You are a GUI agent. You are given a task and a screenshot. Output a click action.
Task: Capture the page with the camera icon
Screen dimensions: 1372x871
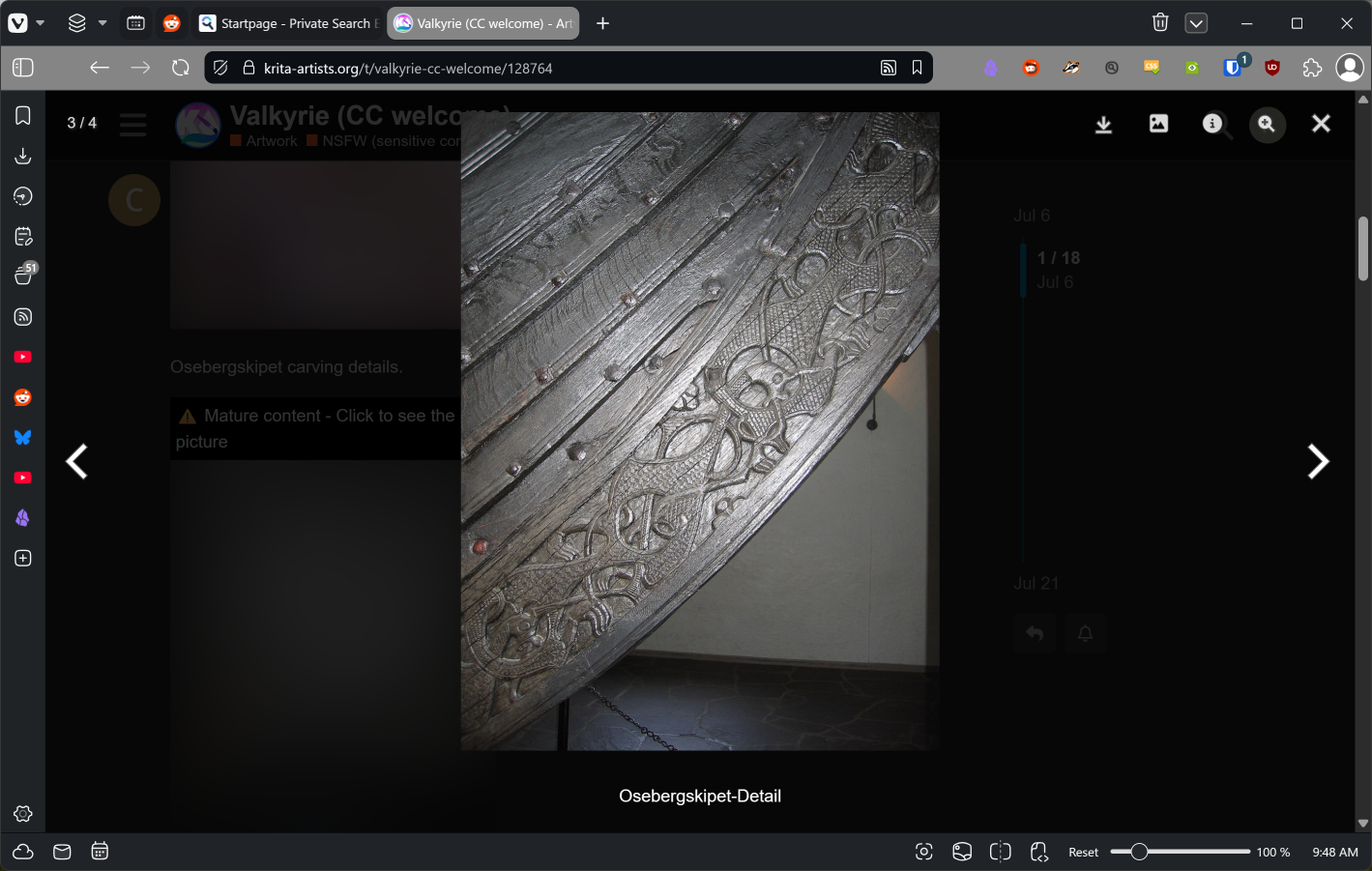point(923,852)
